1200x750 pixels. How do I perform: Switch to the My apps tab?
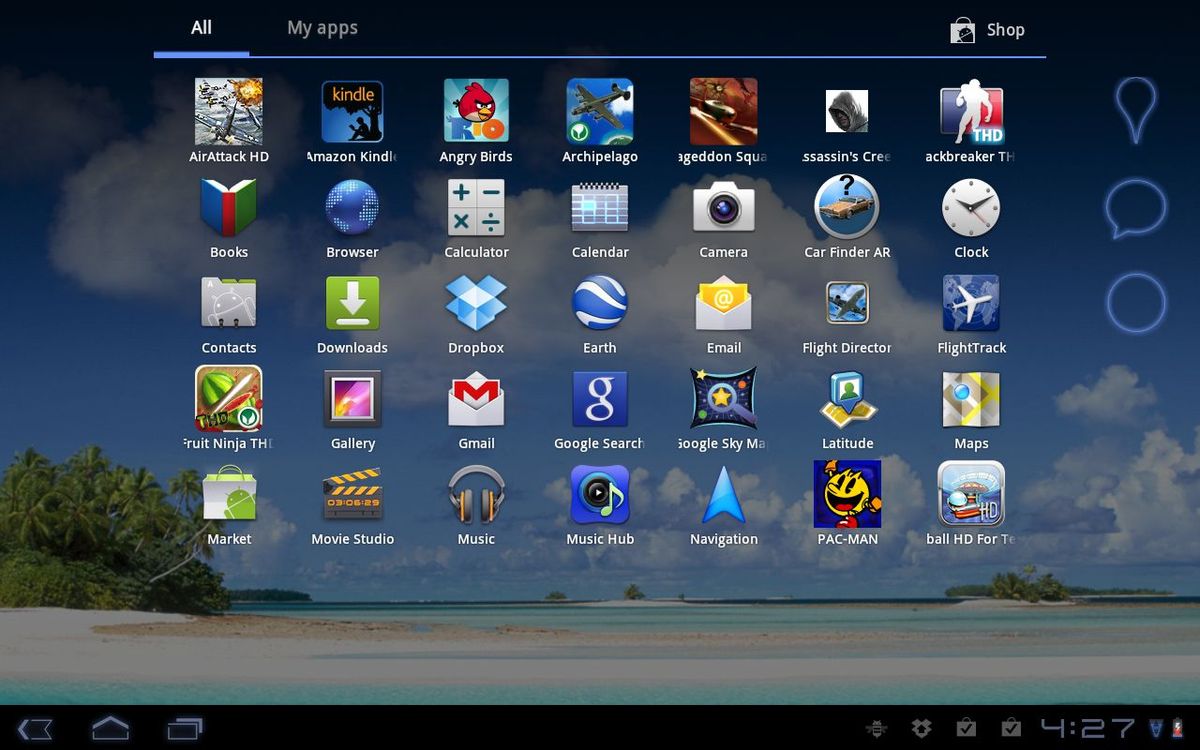tap(322, 28)
